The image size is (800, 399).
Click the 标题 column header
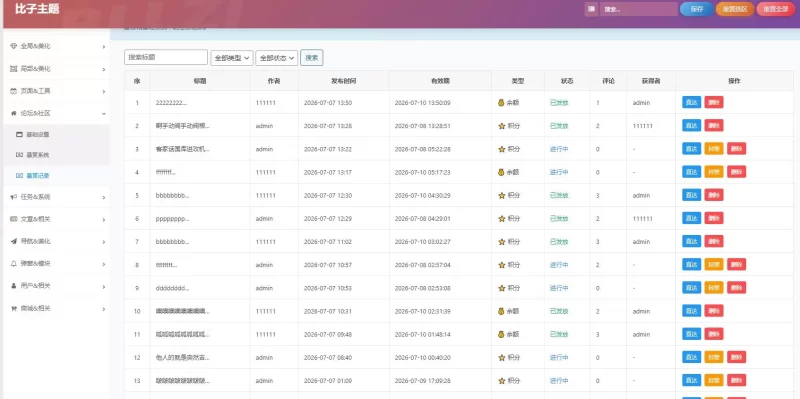200,81
